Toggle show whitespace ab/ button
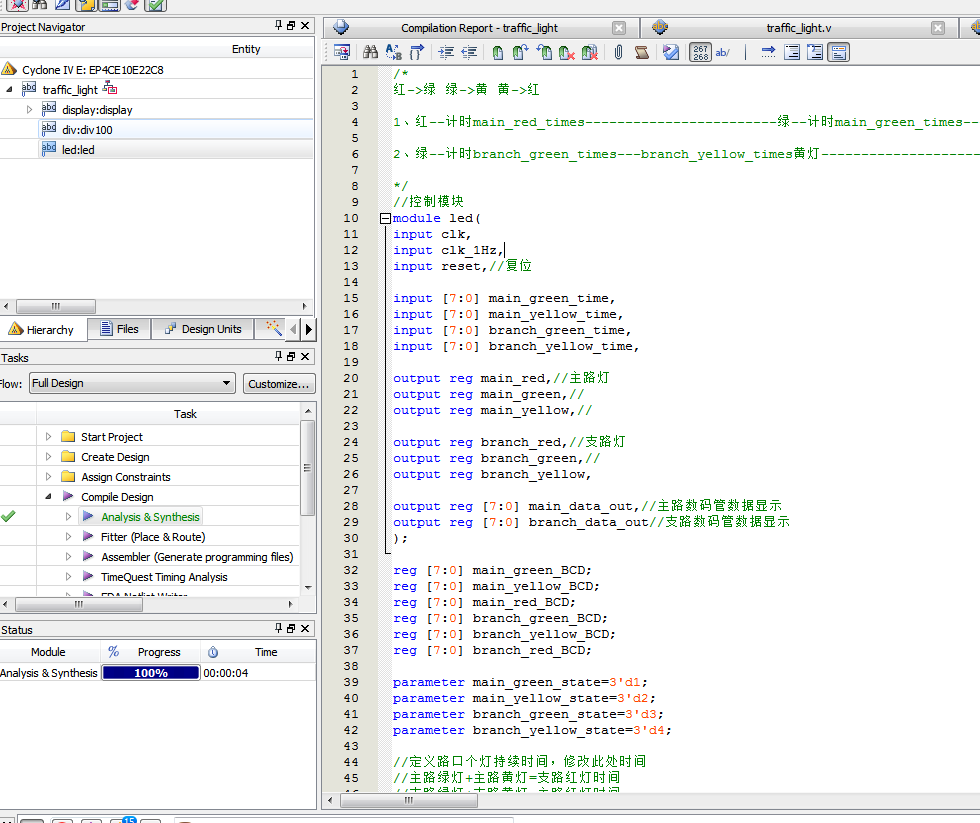980x823 pixels. pos(723,52)
